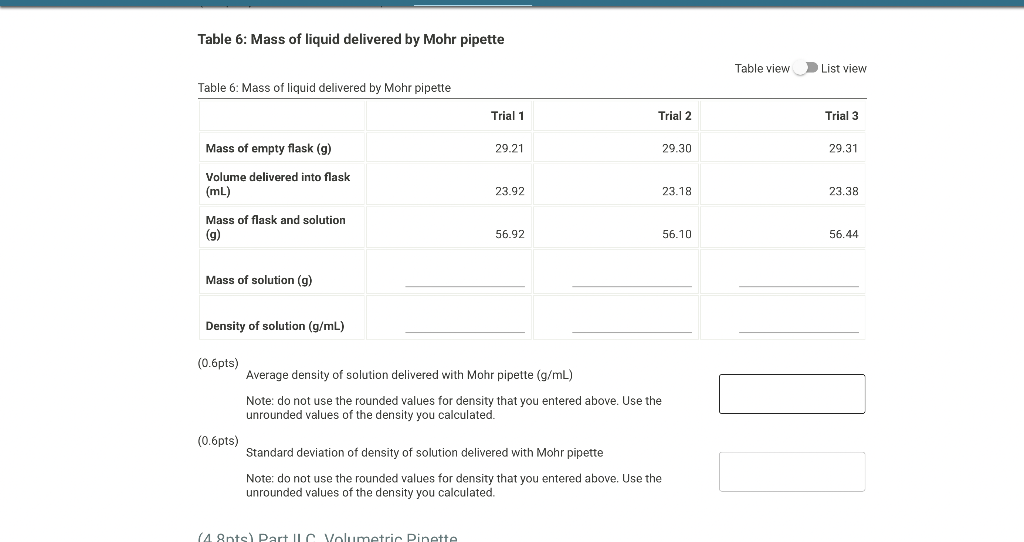Click the Part II.C Volumetric Pipette heading
Image resolution: width=1024 pixels, height=542 pixels.
pyautogui.click(x=327, y=537)
